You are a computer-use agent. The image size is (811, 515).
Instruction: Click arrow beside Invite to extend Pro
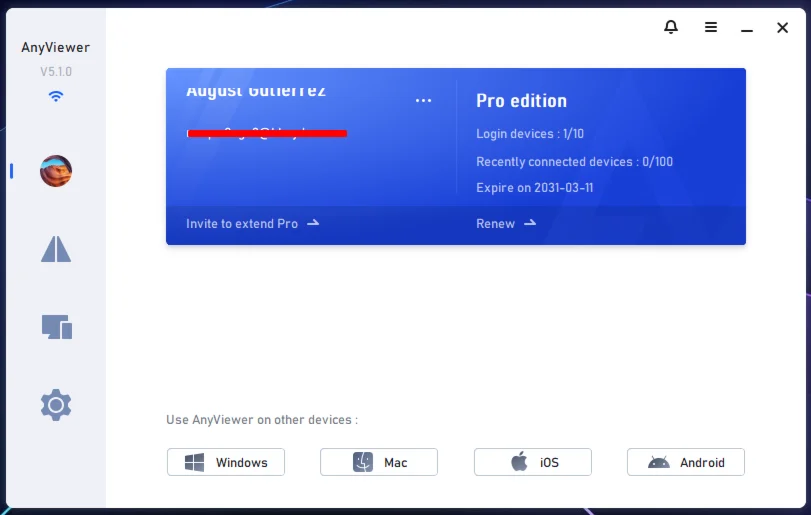pyautogui.click(x=313, y=223)
